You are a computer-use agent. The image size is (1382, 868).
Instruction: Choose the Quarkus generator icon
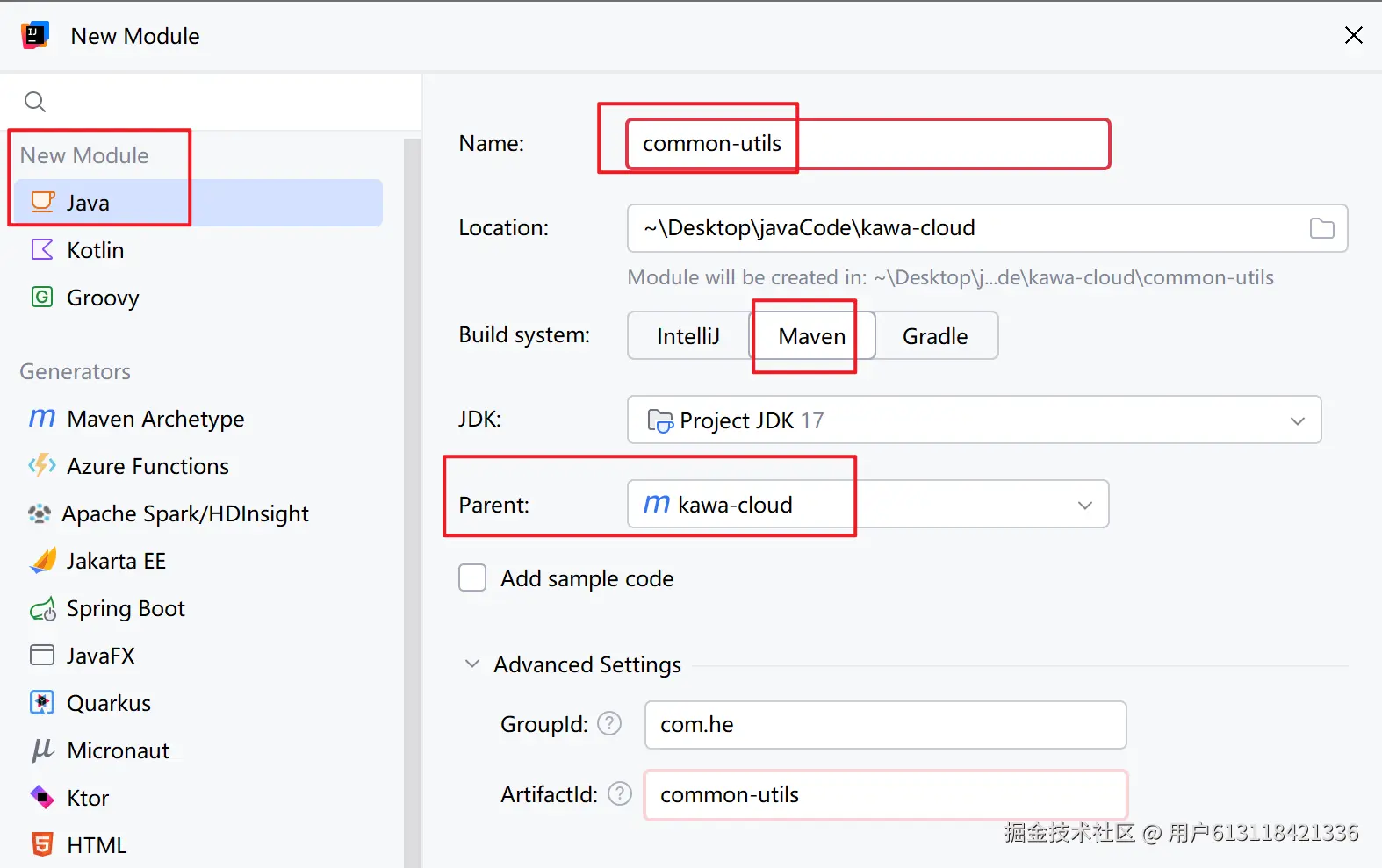[42, 703]
